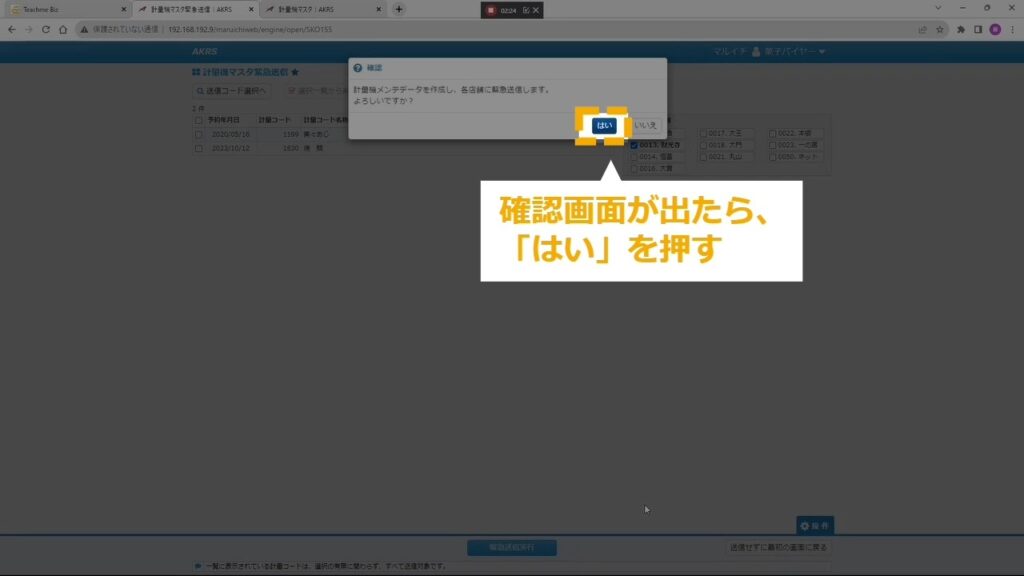Click the browser home icon
Viewport: 1024px width, 576px height.
(x=63, y=30)
